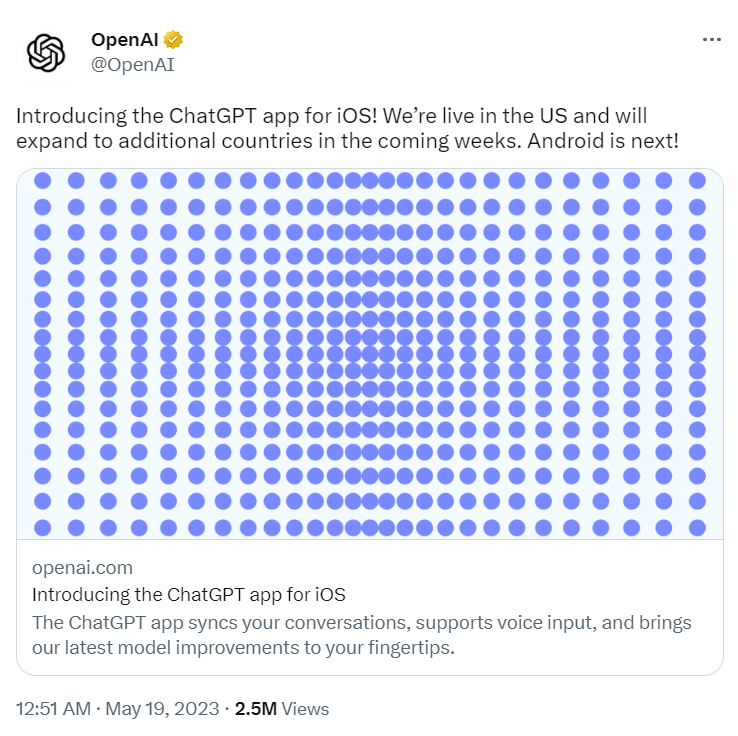This screenshot has width=738, height=736.
Task: View the 2.5M view count
Action: coord(256,709)
